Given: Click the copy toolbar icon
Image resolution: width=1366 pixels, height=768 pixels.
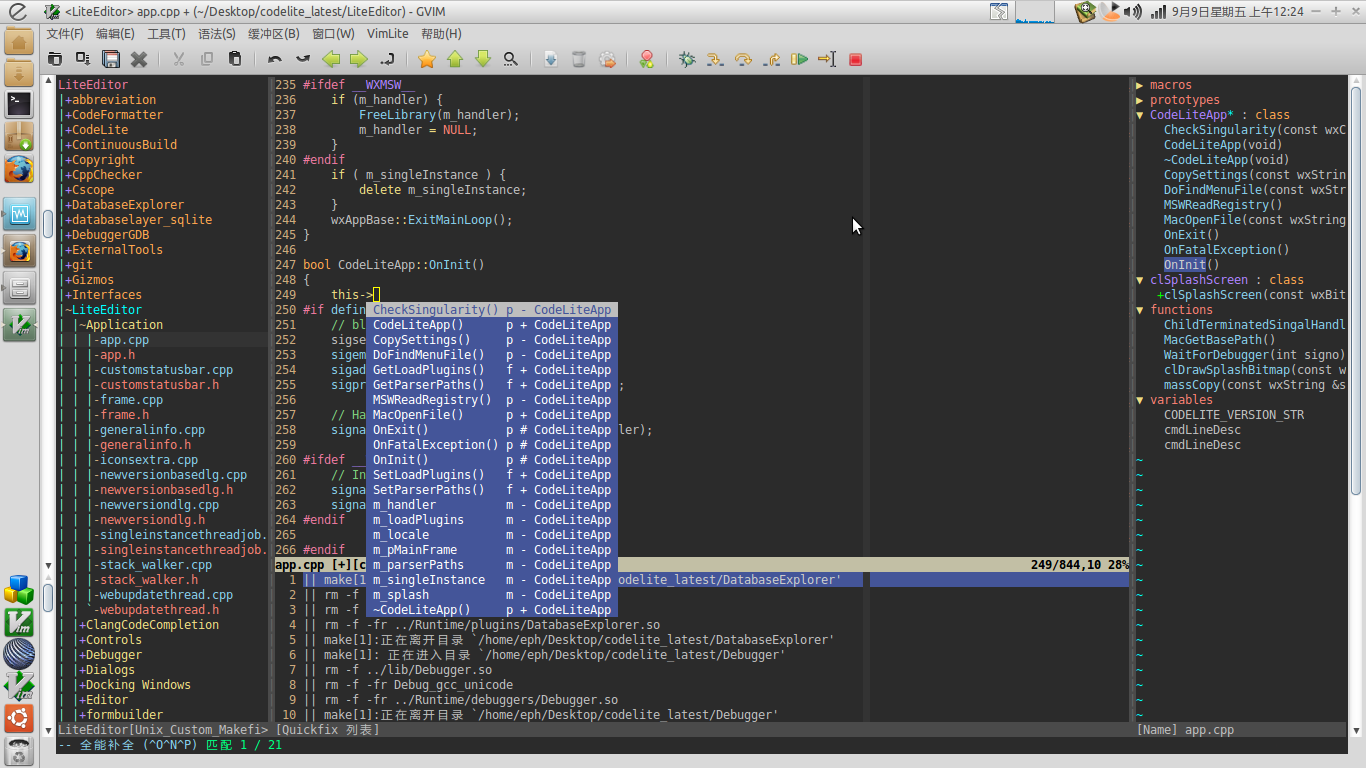Looking at the screenshot, I should tap(207, 59).
